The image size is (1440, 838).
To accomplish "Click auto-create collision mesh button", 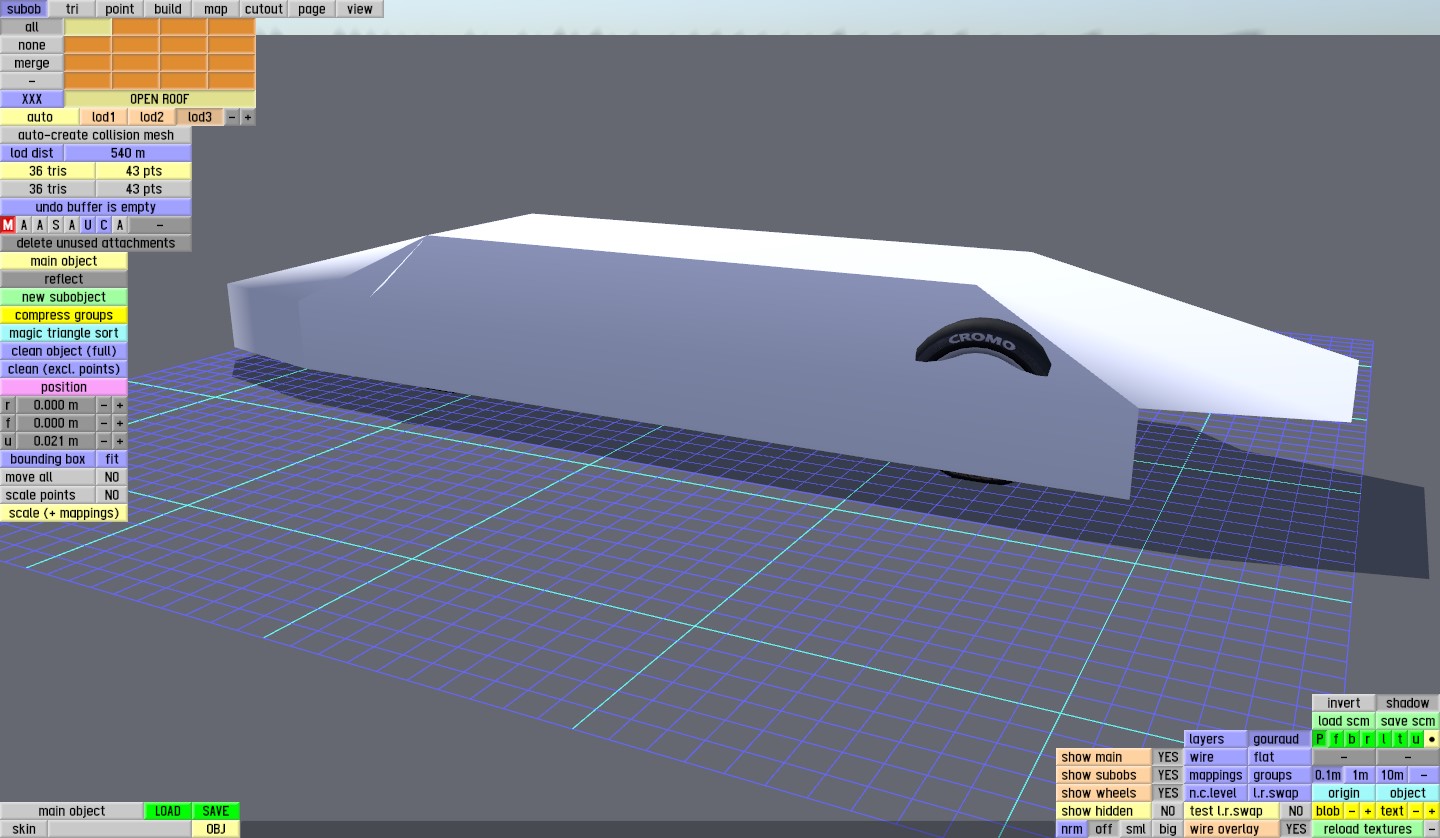I will tap(96, 135).
